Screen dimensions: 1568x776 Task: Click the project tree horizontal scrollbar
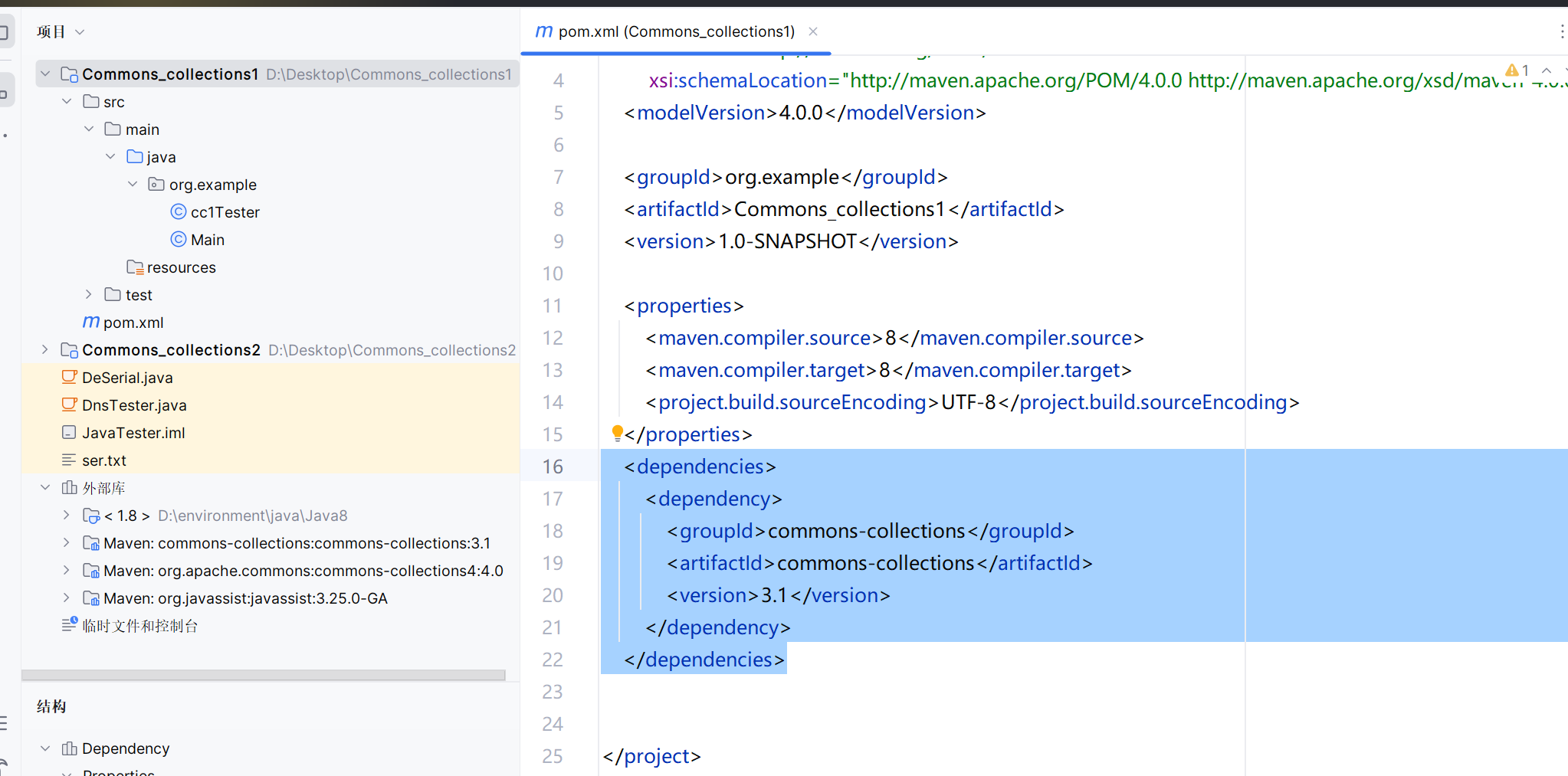[263, 675]
